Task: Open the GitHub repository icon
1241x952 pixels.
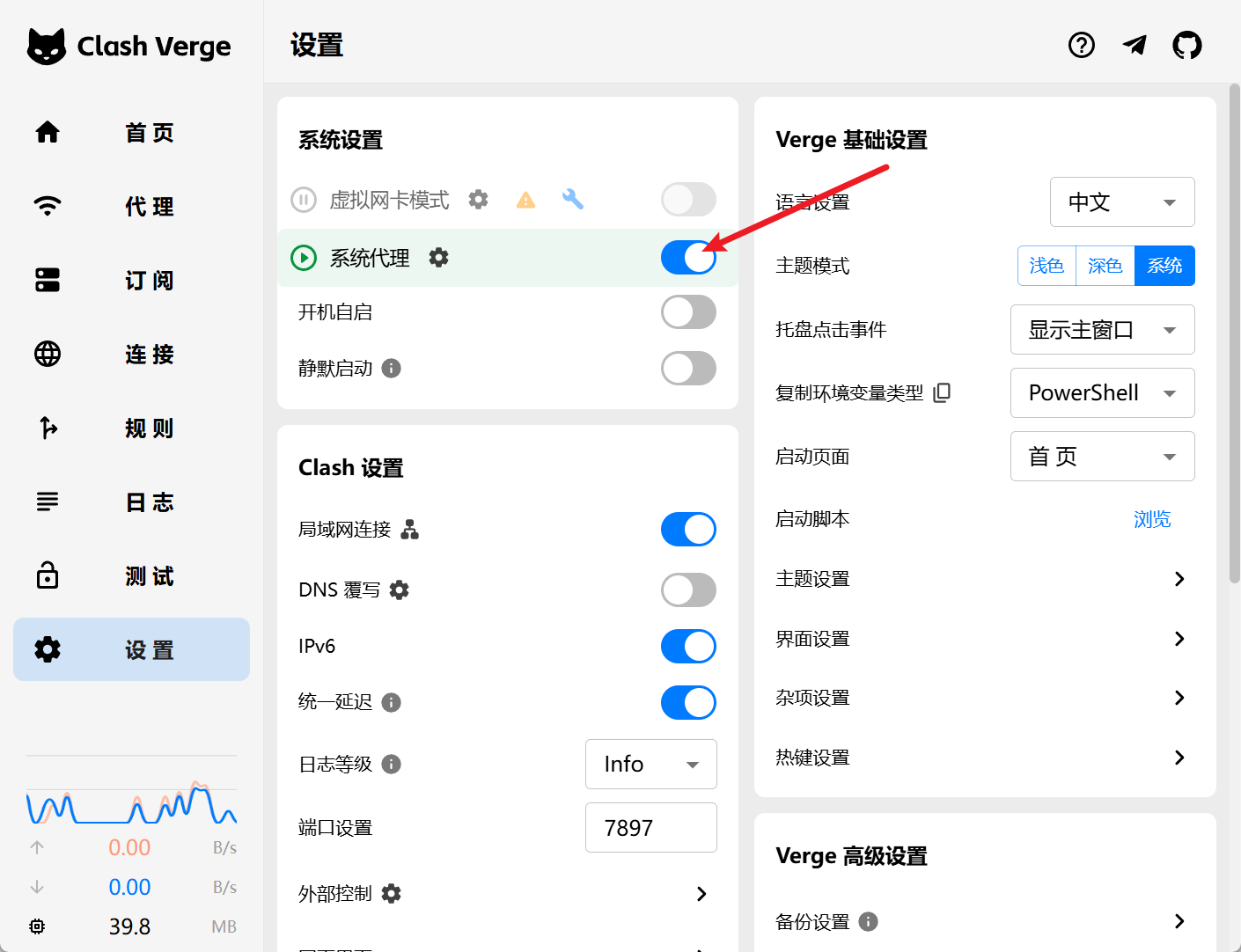Action: click(x=1187, y=45)
